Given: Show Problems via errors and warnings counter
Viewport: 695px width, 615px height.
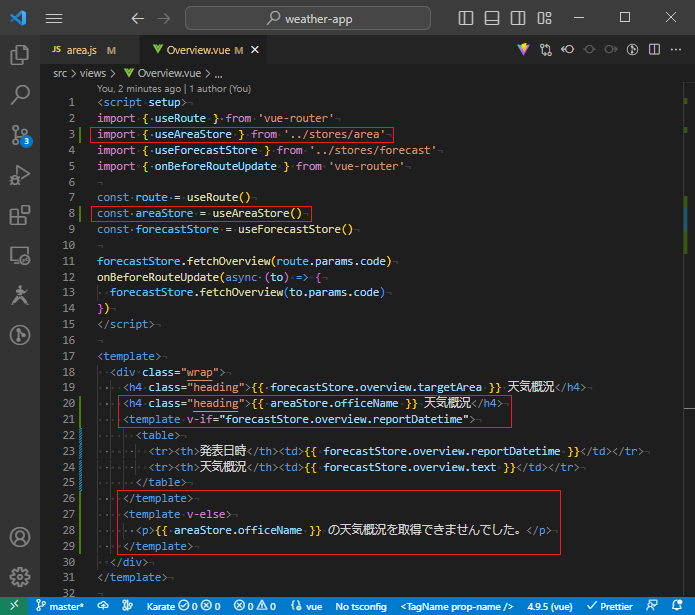Looking at the screenshot, I should click(255, 606).
